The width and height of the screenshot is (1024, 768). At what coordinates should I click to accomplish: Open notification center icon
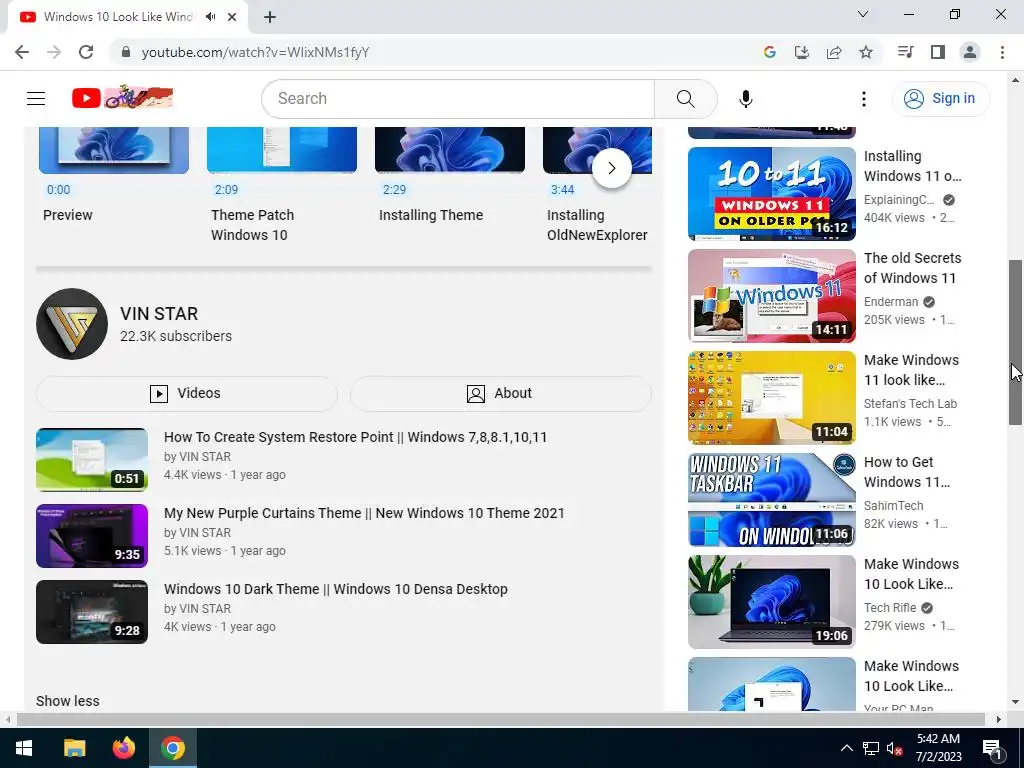pos(992,748)
